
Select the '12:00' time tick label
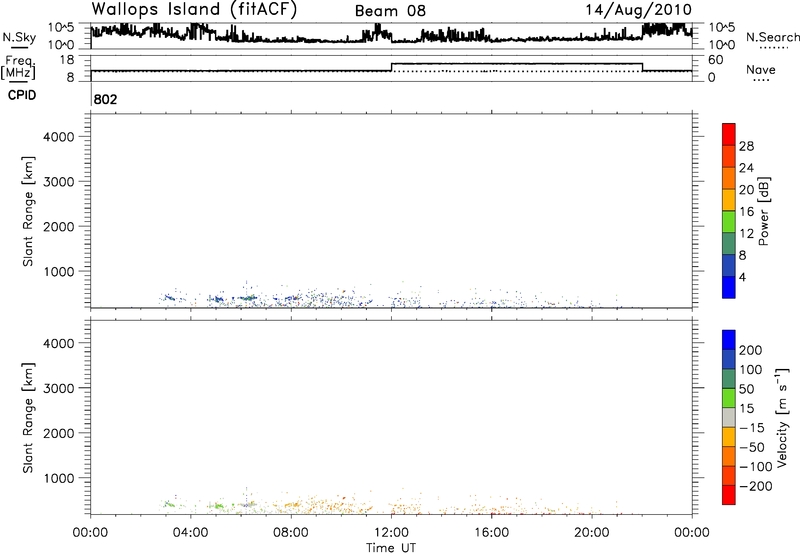pyautogui.click(x=391, y=533)
